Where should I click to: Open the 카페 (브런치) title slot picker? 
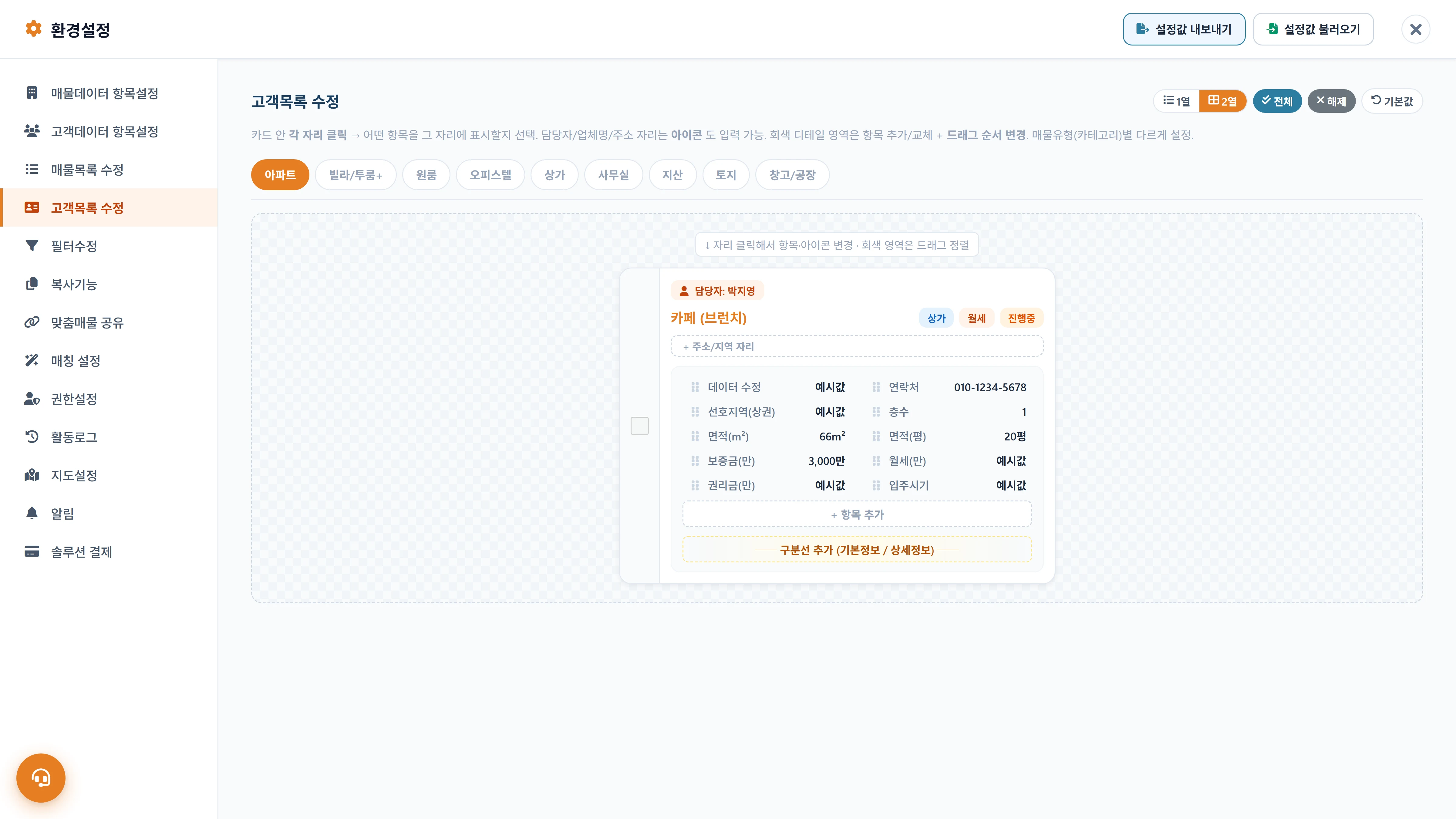point(708,318)
